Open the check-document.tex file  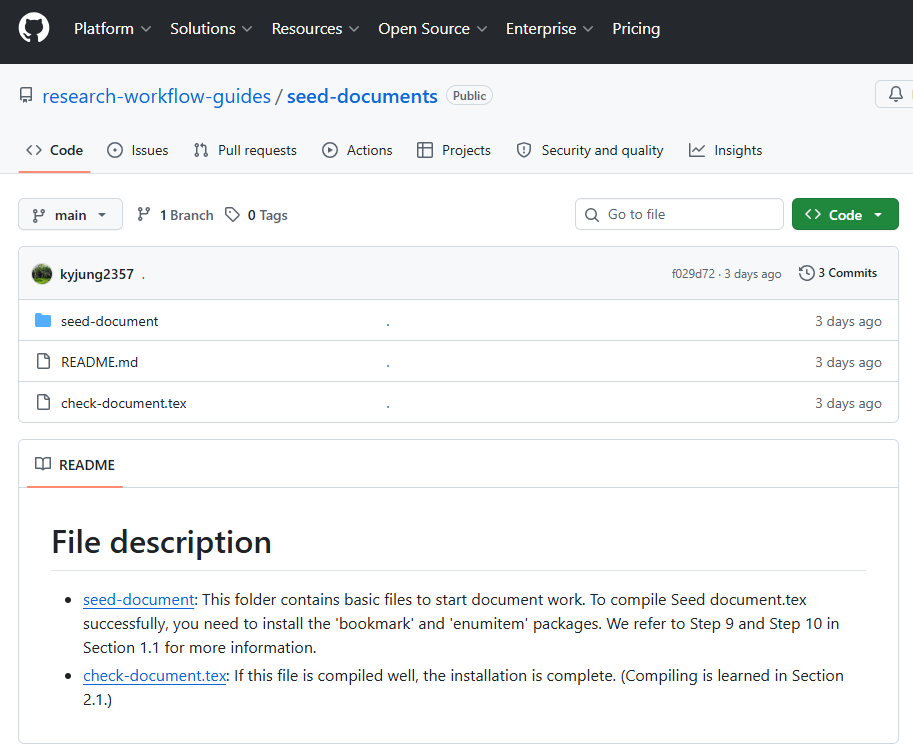pos(123,403)
